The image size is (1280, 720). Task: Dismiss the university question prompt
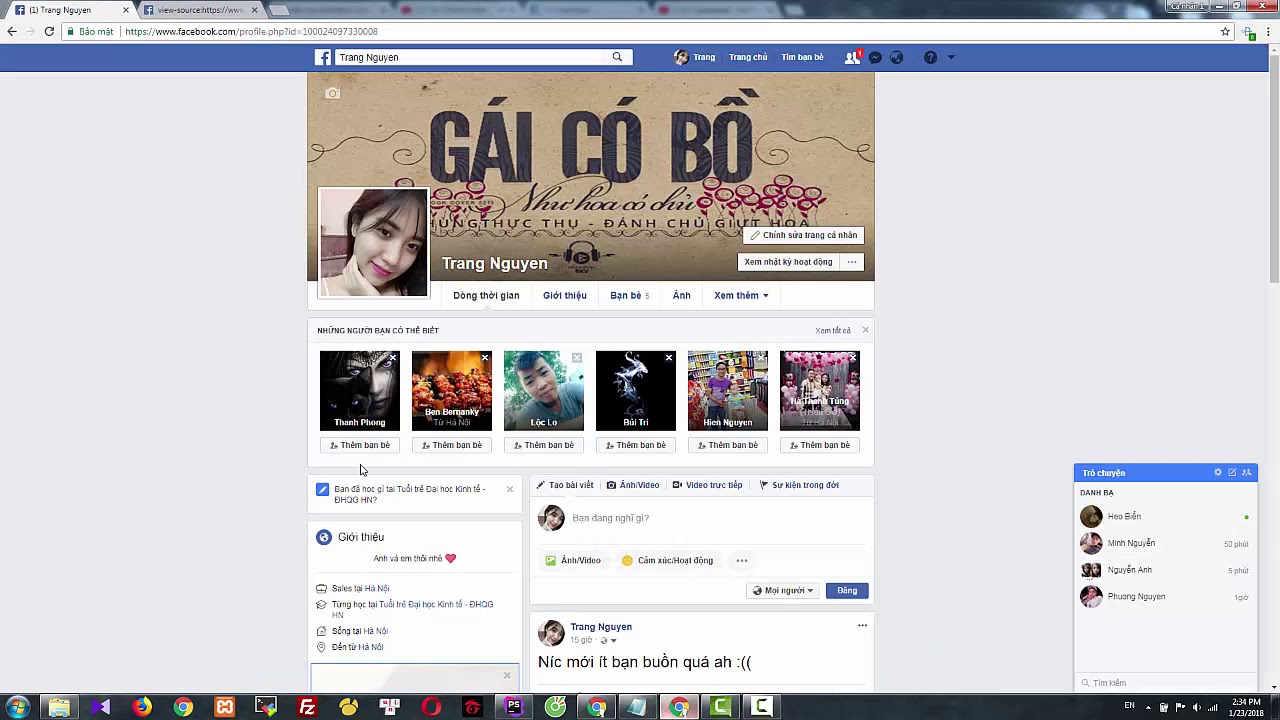click(x=509, y=489)
